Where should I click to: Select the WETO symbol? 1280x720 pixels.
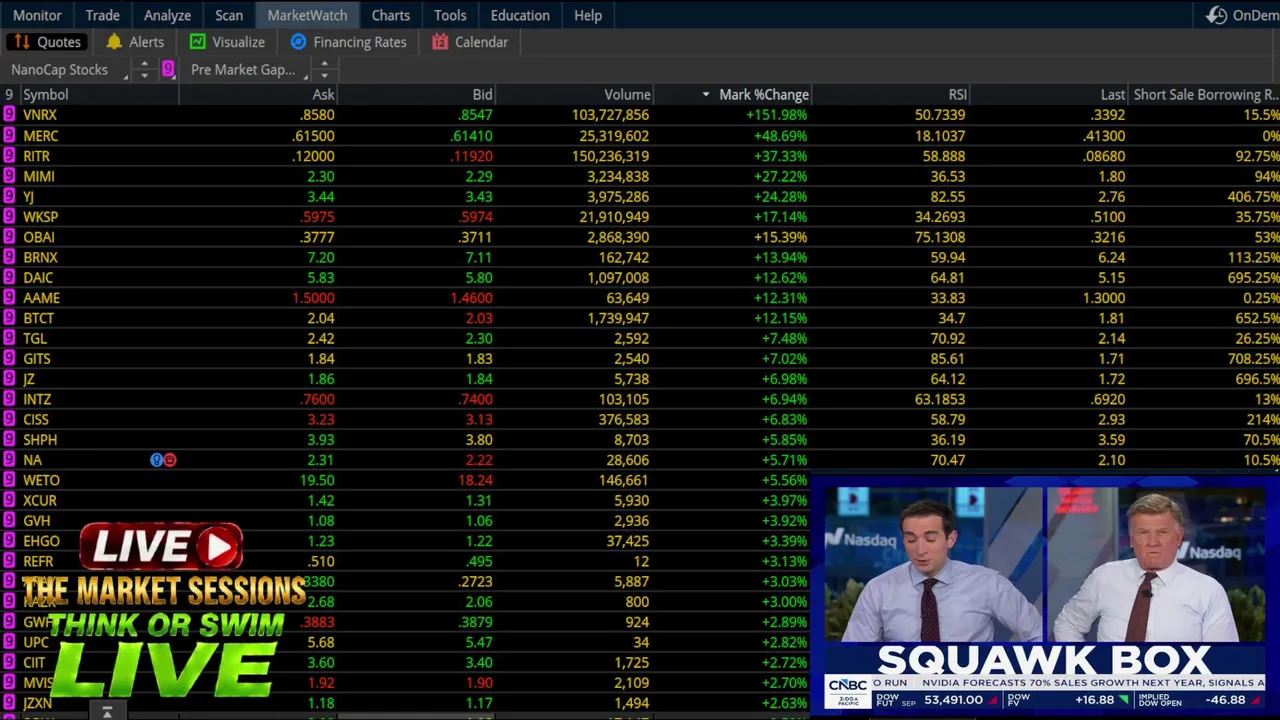42,480
